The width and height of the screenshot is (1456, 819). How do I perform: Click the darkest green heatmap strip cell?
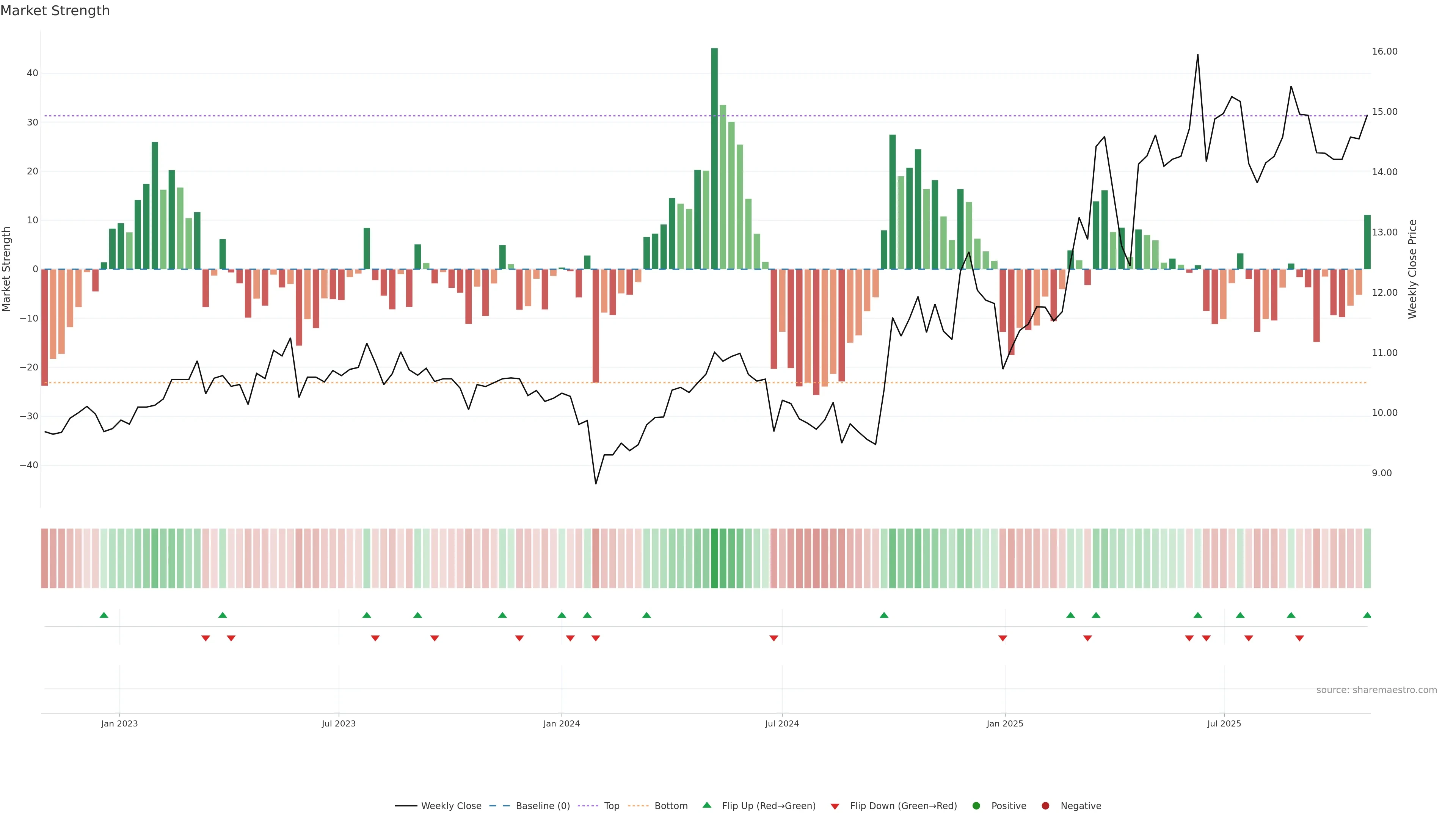[x=714, y=558]
